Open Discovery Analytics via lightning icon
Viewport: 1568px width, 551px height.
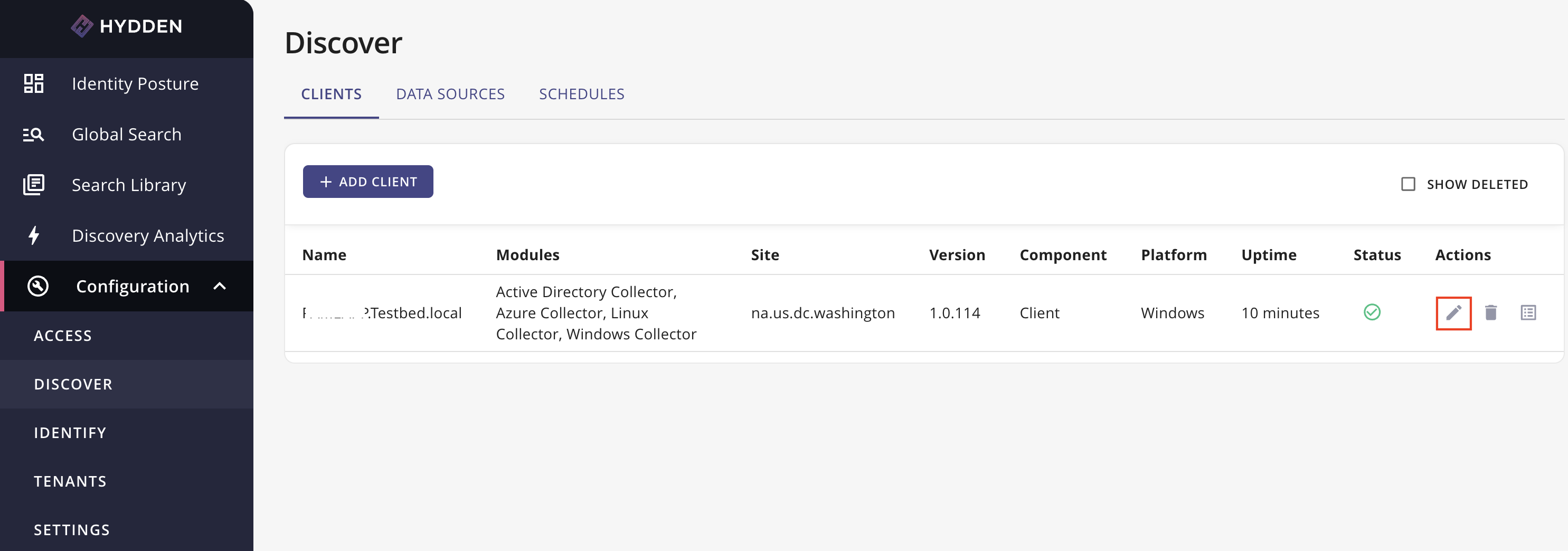(33, 235)
